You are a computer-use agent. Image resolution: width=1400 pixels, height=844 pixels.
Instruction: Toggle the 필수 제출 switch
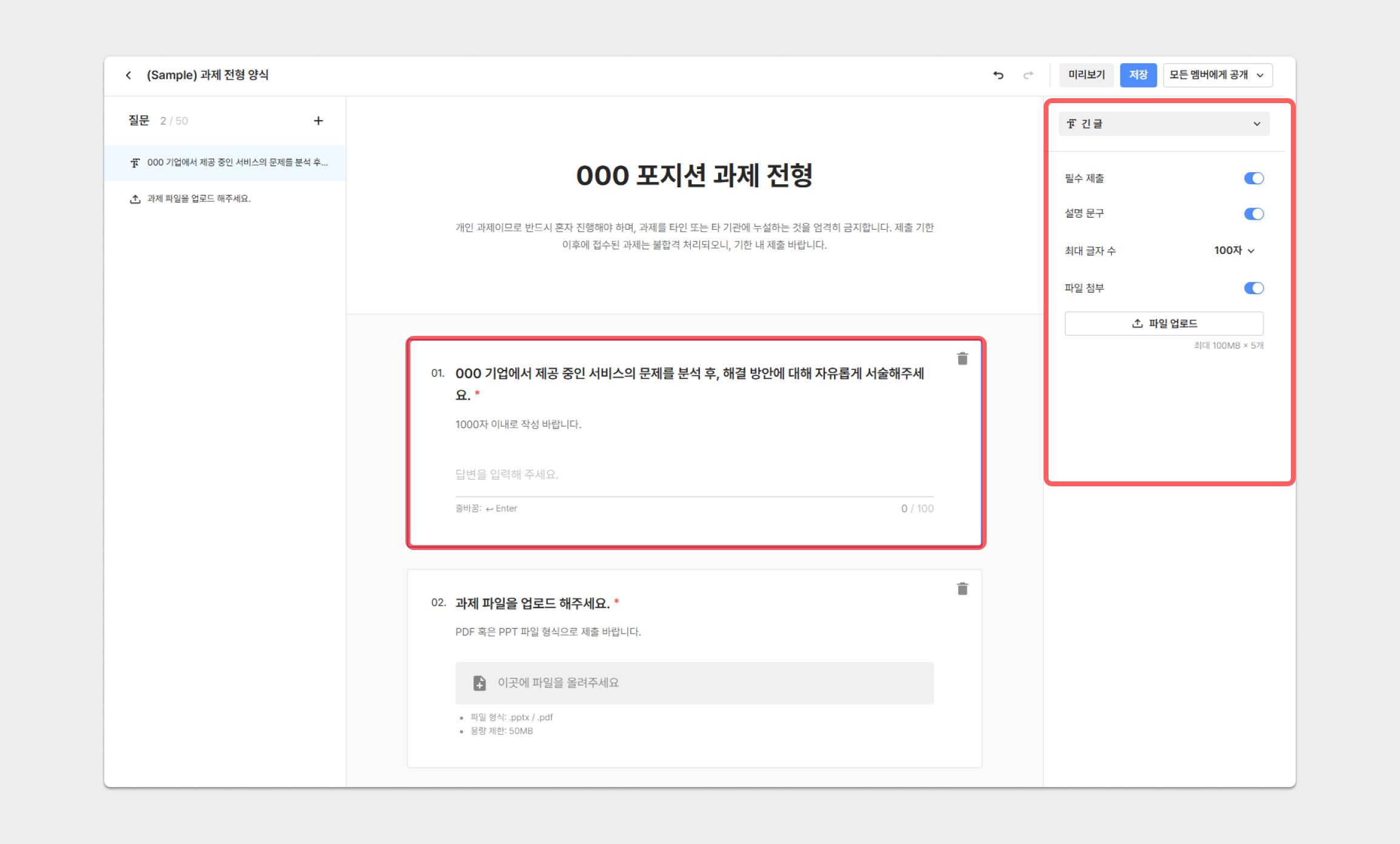pos(1253,178)
